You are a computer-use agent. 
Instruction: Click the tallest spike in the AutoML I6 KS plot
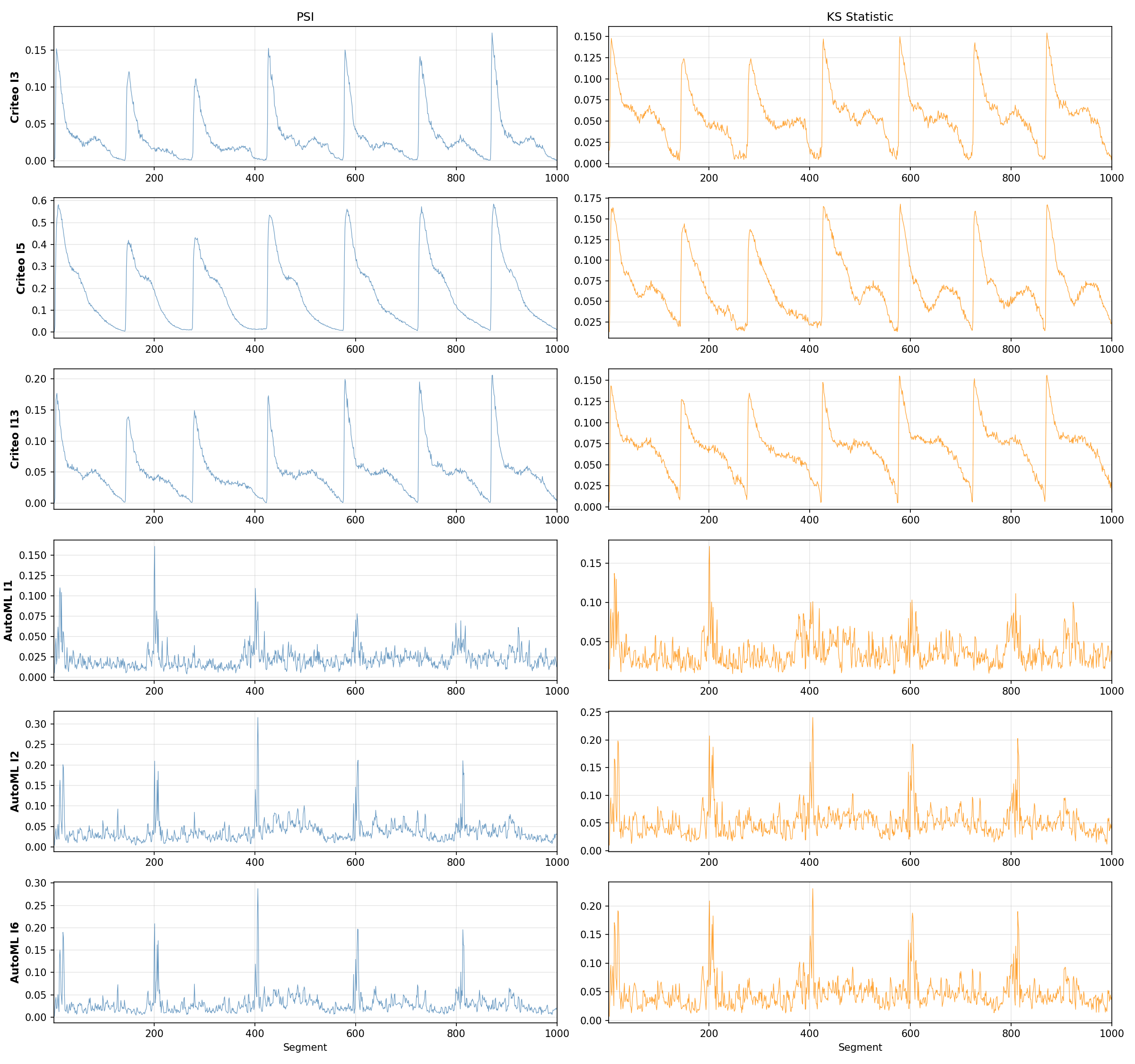812,890
